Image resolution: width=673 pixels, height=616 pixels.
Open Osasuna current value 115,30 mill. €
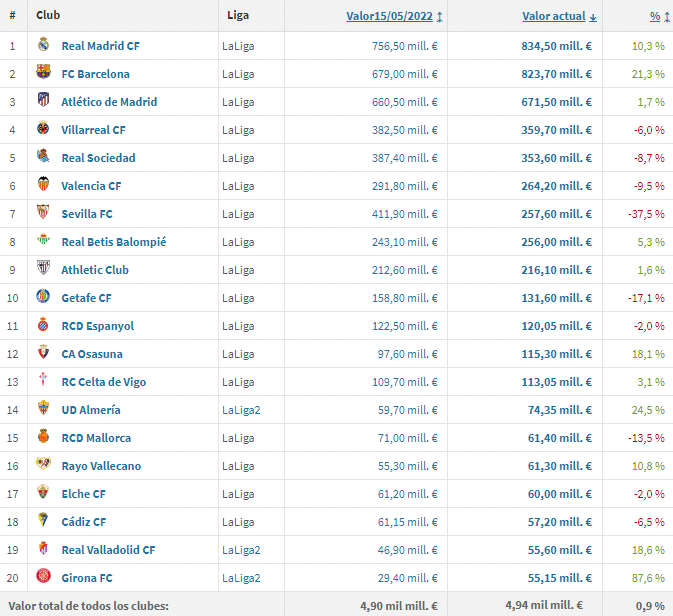(557, 354)
